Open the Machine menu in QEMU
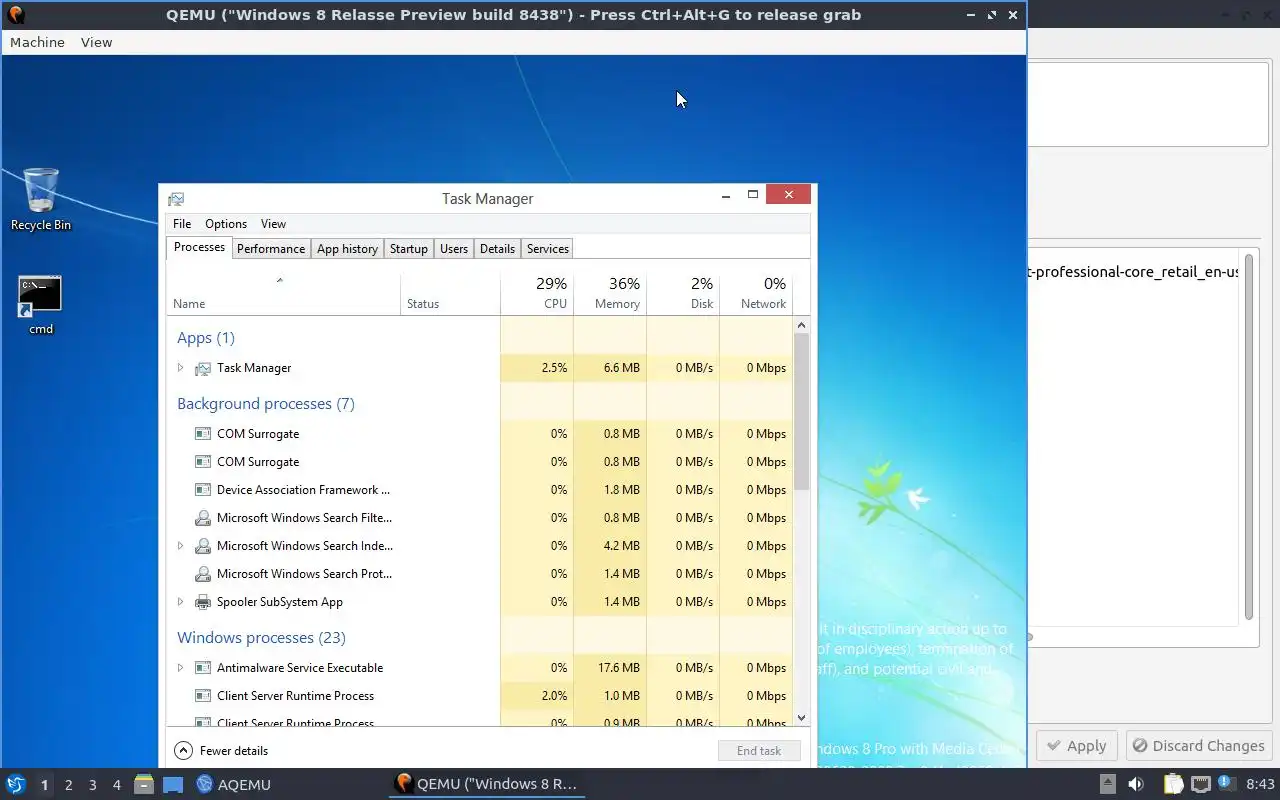Image resolution: width=1280 pixels, height=800 pixels. tap(37, 42)
